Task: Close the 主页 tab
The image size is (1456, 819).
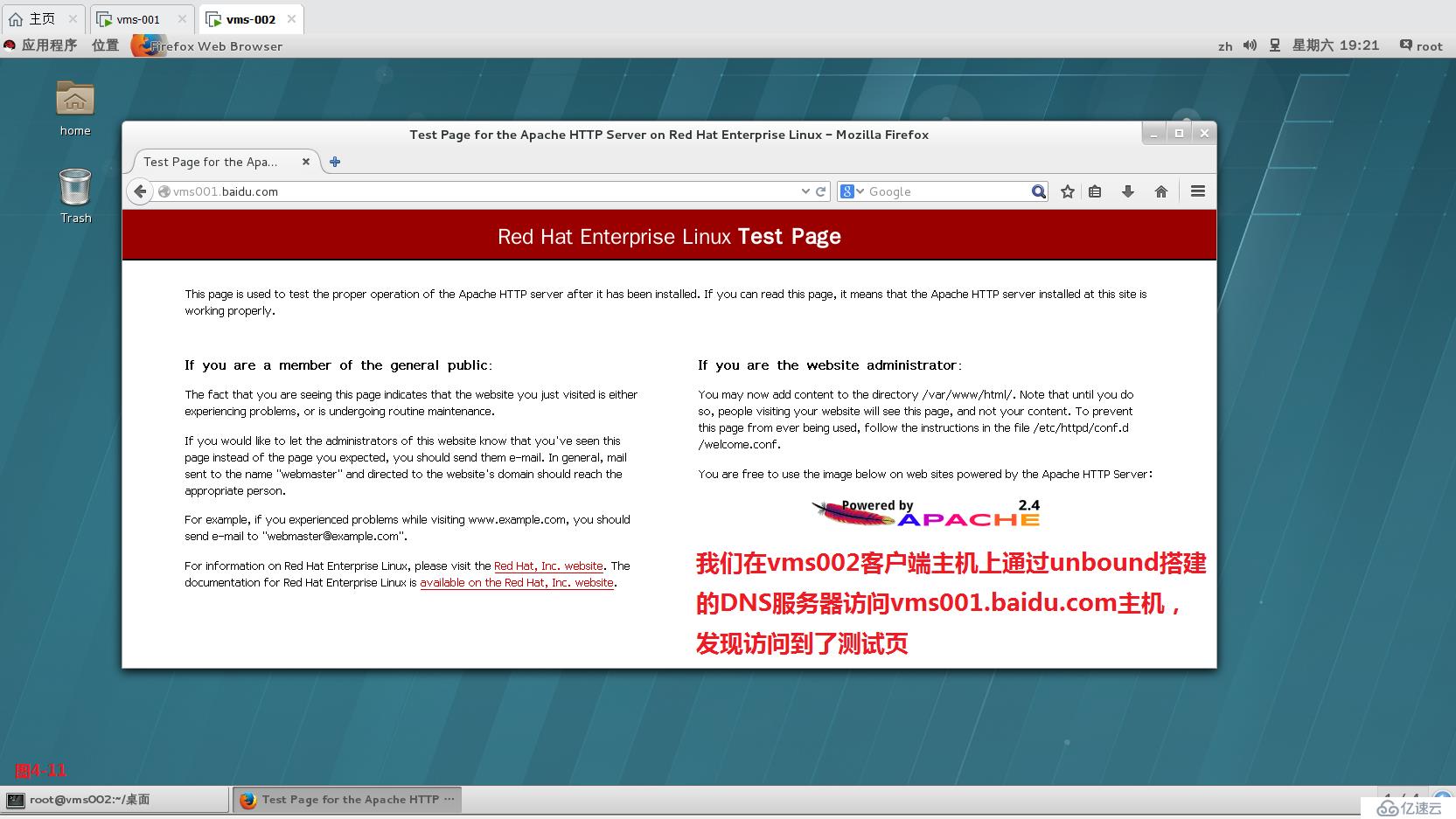Action: click(x=73, y=18)
